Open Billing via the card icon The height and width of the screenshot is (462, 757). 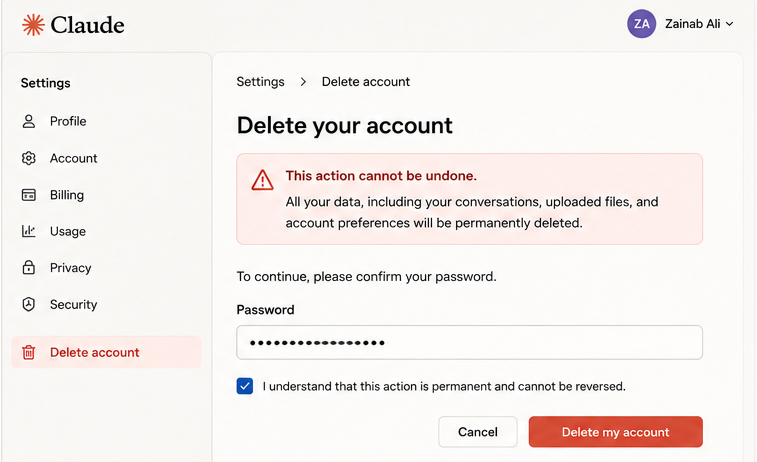click(x=29, y=195)
